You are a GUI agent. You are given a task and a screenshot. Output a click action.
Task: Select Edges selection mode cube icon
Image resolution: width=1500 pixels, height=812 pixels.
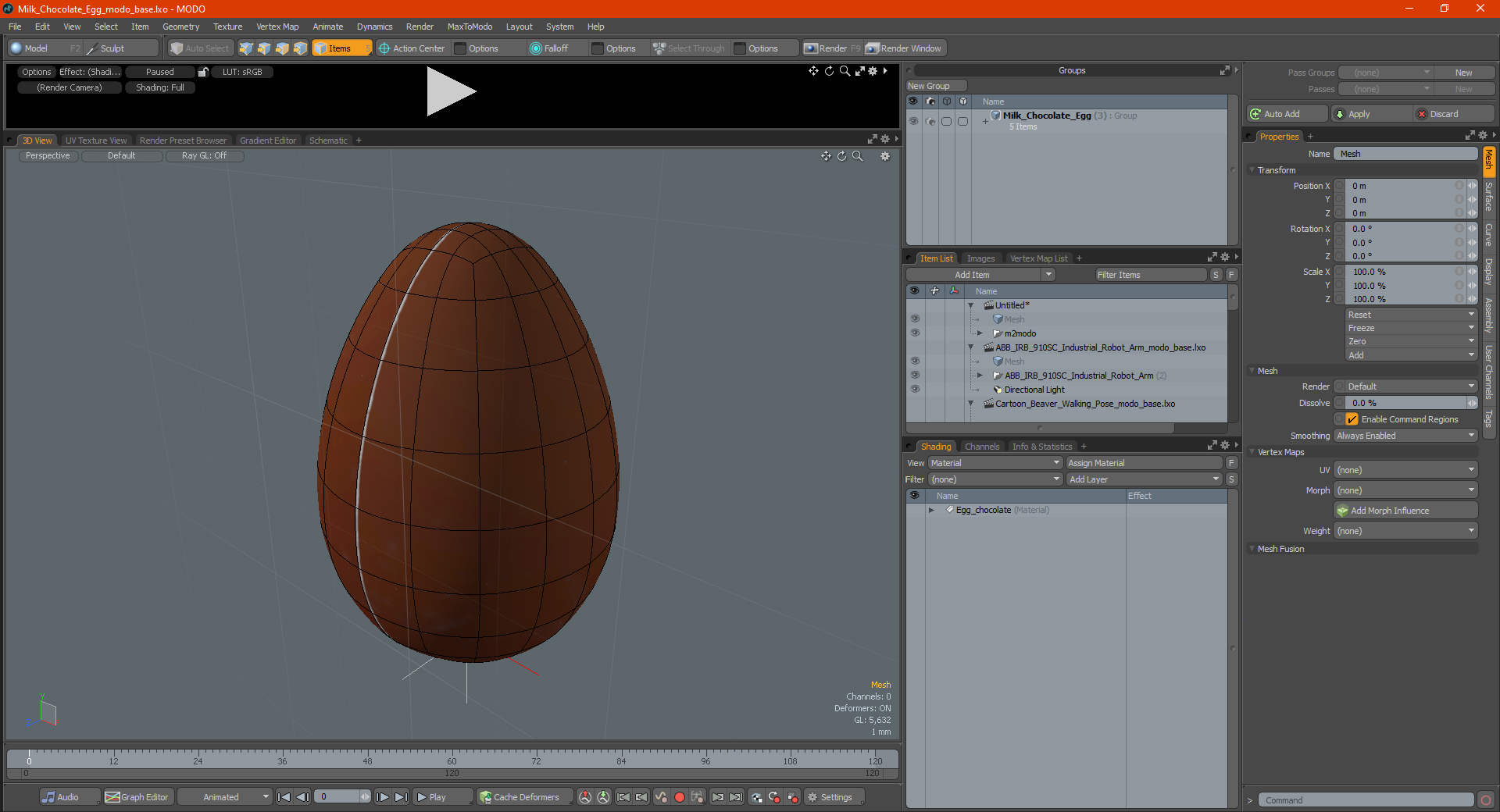point(264,48)
